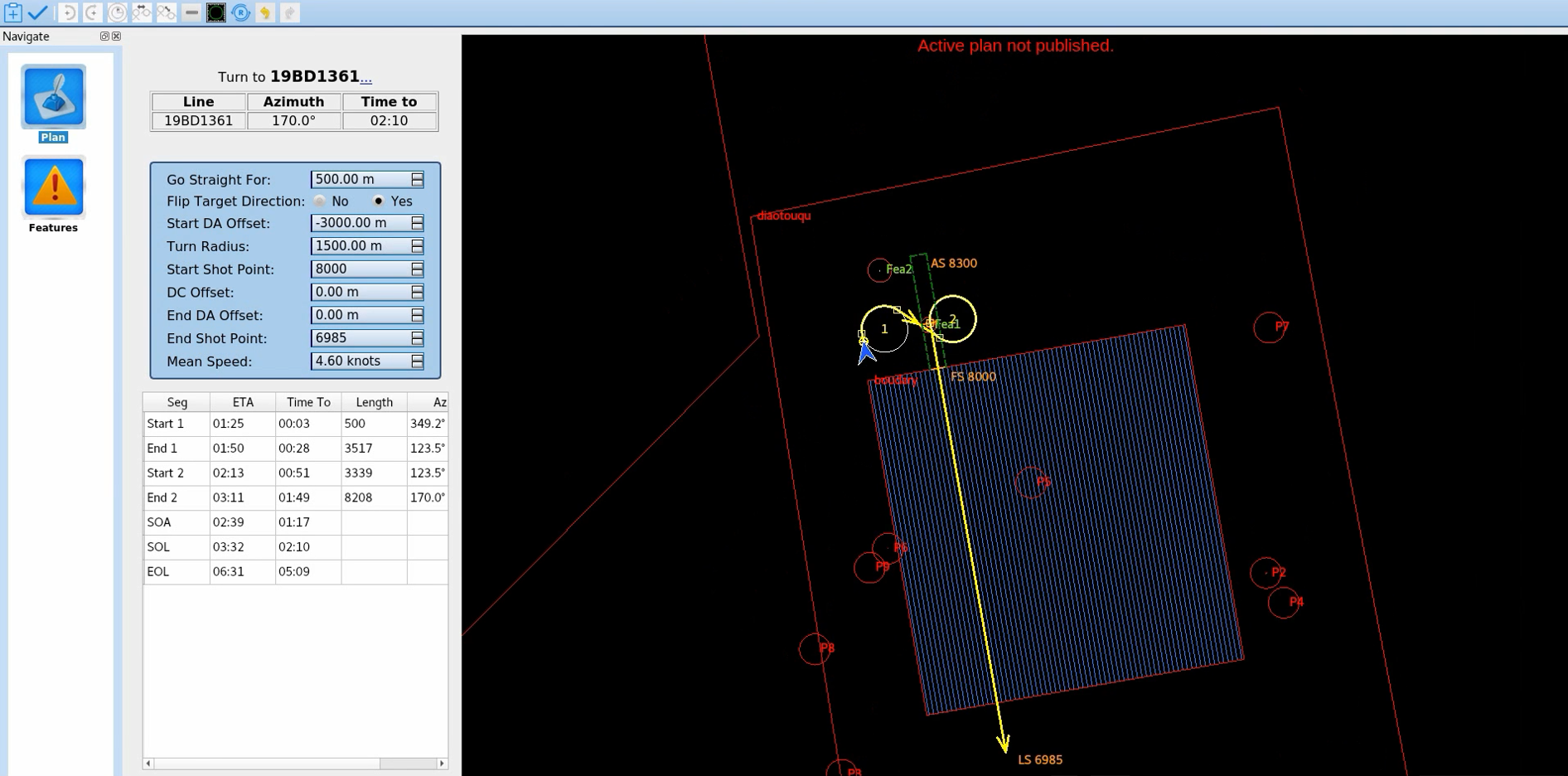Click the blue checkmark apply icon
Screen dimensions: 1568x776
pyautogui.click(x=38, y=12)
